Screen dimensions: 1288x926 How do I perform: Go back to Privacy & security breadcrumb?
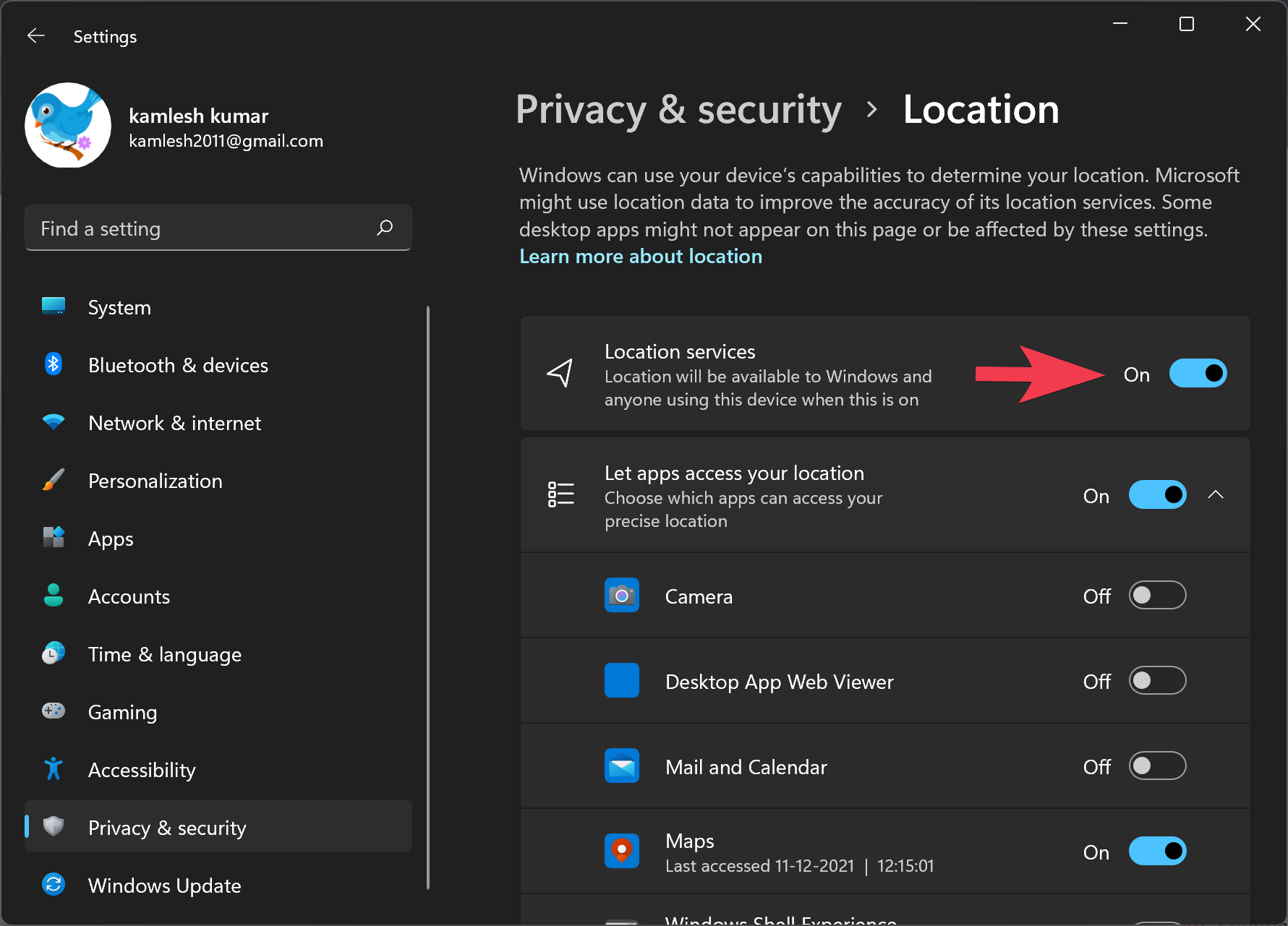pos(678,110)
